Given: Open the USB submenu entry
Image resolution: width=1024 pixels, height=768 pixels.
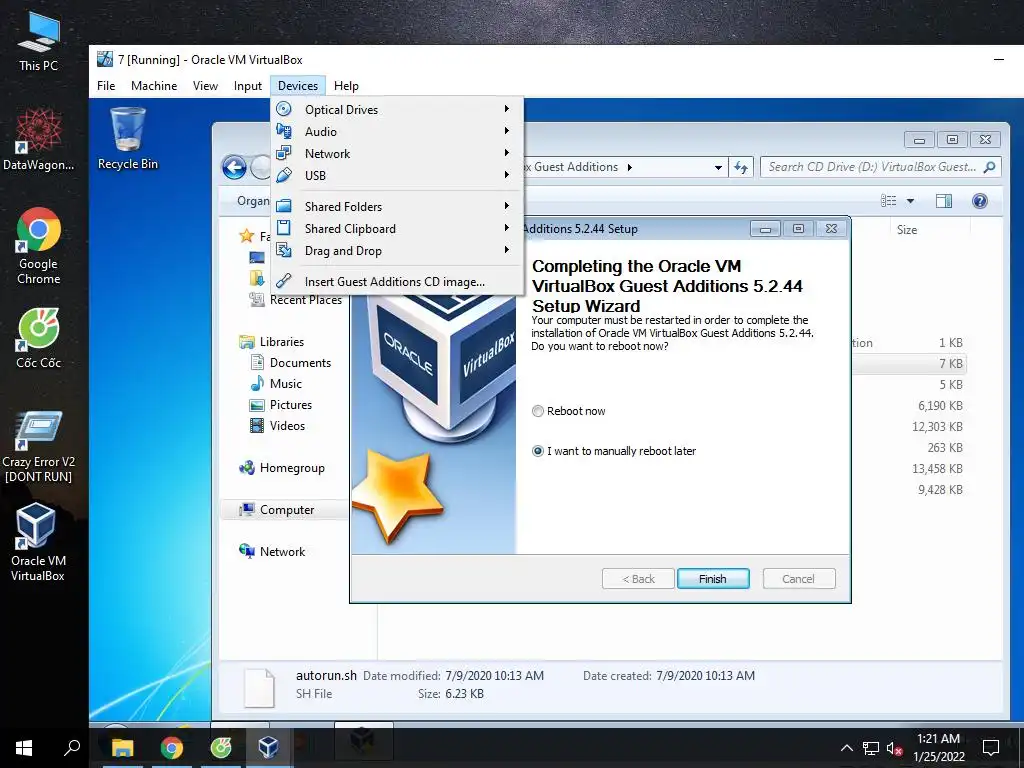Looking at the screenshot, I should [396, 176].
